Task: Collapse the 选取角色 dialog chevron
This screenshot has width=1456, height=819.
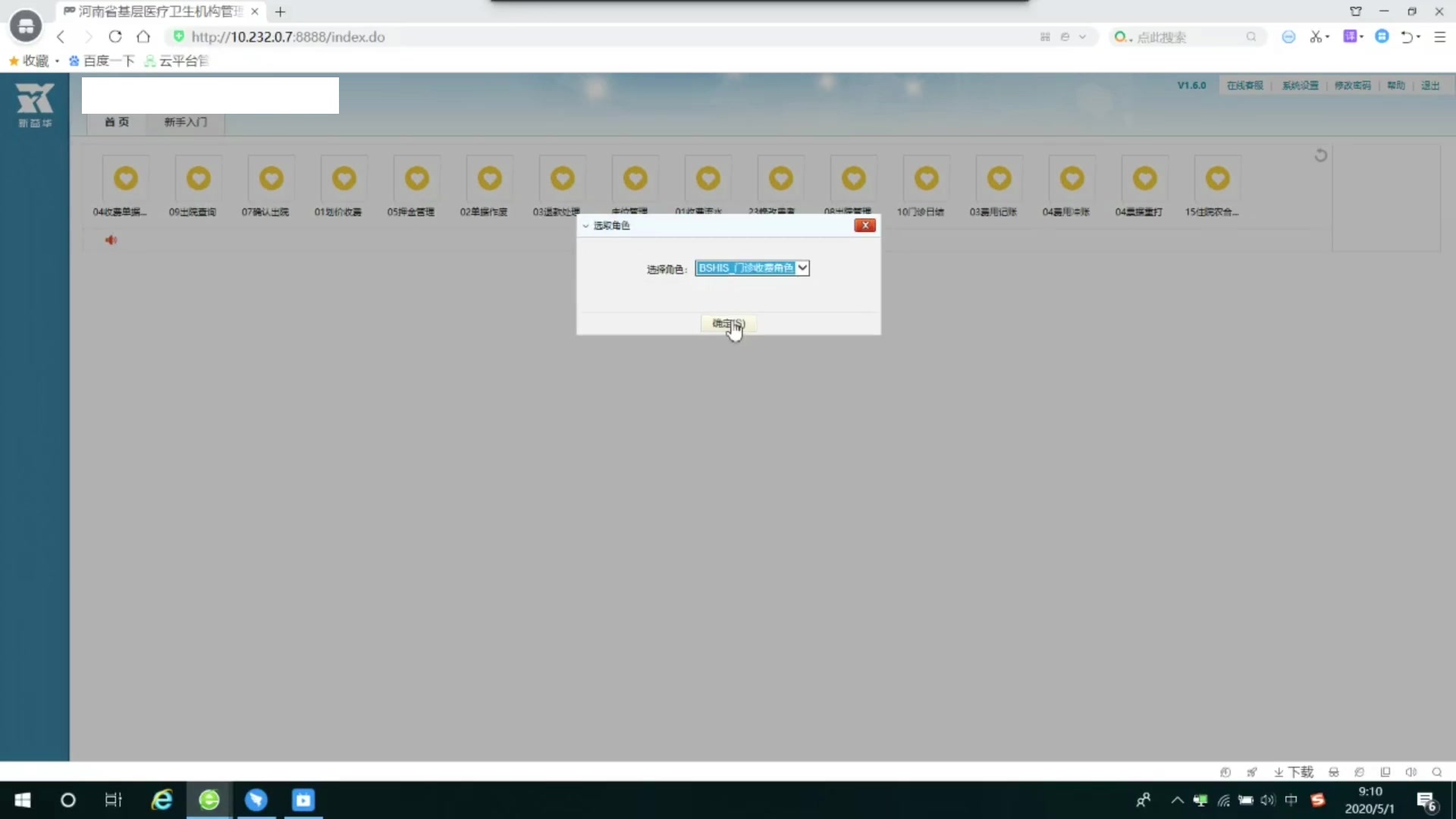Action: point(585,226)
